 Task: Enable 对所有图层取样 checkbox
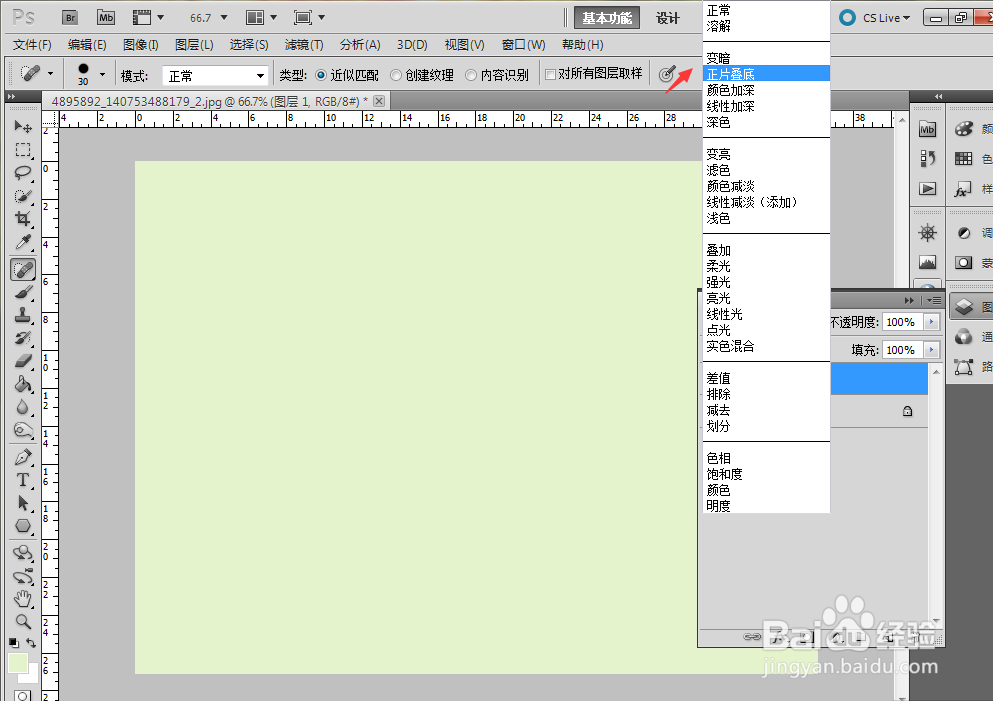(x=550, y=75)
